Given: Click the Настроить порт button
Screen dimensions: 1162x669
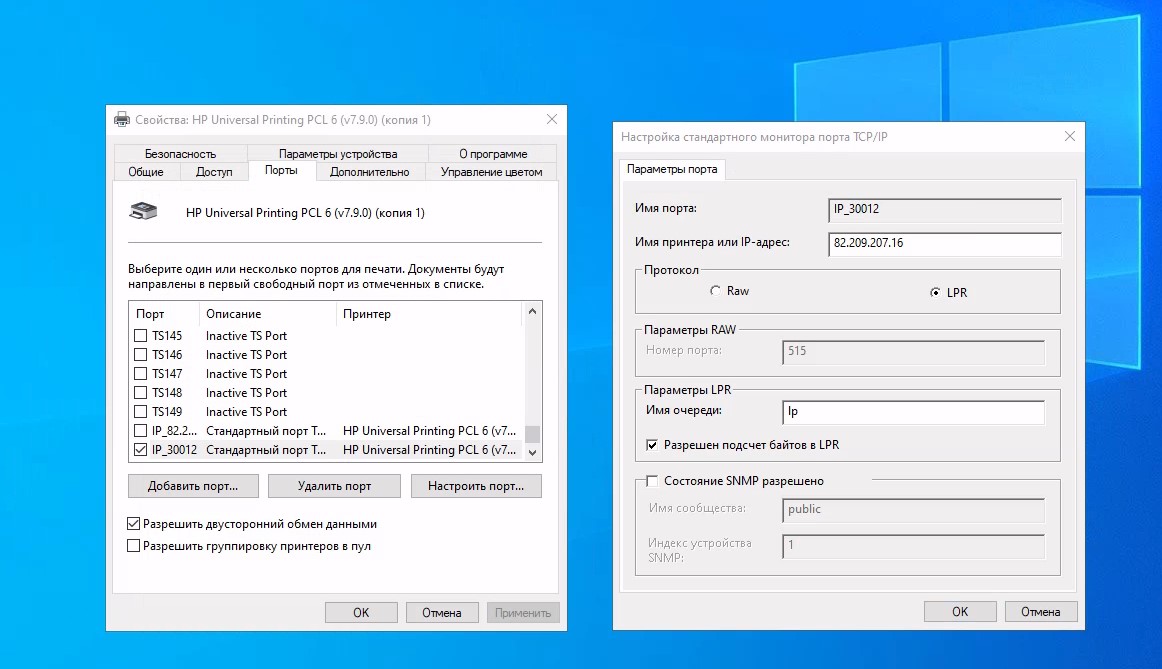Looking at the screenshot, I should click(x=477, y=486).
